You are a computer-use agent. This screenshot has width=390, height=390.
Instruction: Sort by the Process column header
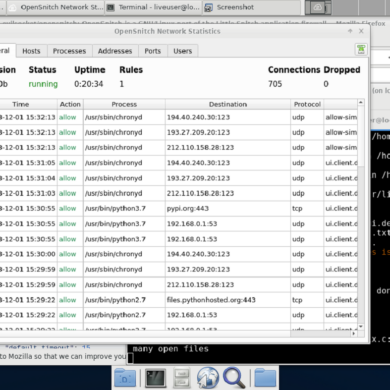(124, 104)
